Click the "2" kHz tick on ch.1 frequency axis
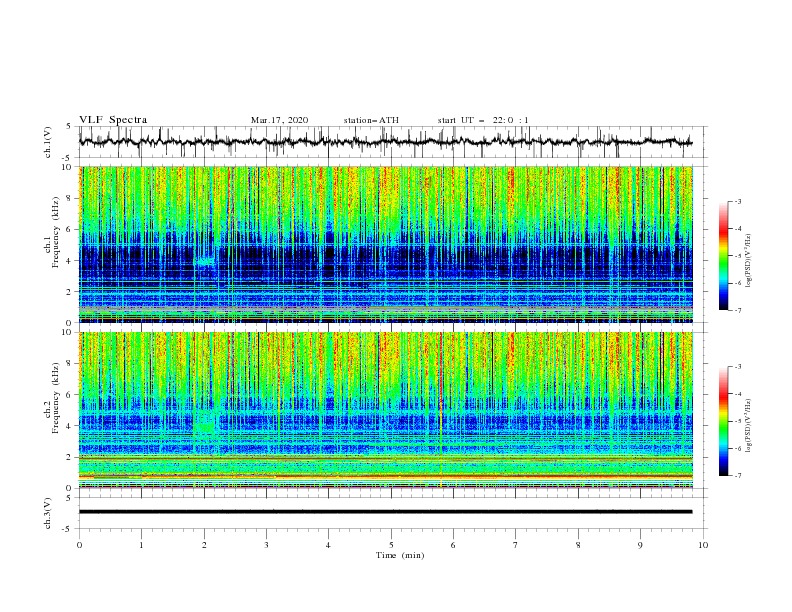This screenshot has height=612, width=792. point(69,292)
